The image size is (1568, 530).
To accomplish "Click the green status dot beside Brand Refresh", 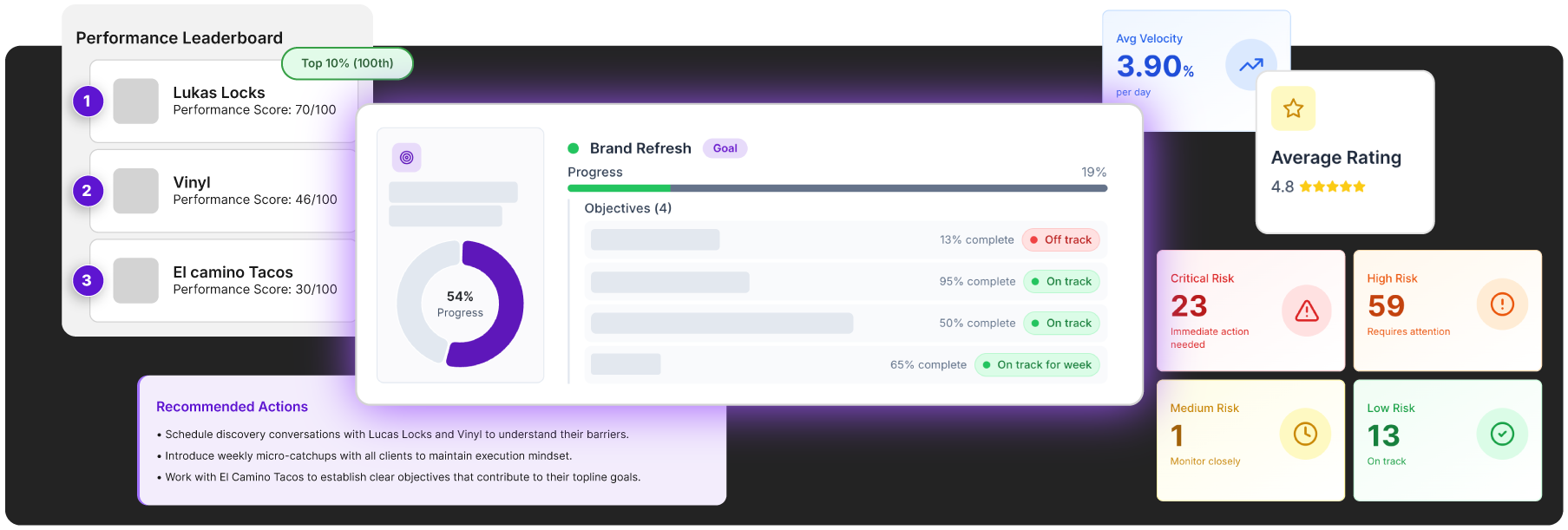I will click(x=574, y=148).
